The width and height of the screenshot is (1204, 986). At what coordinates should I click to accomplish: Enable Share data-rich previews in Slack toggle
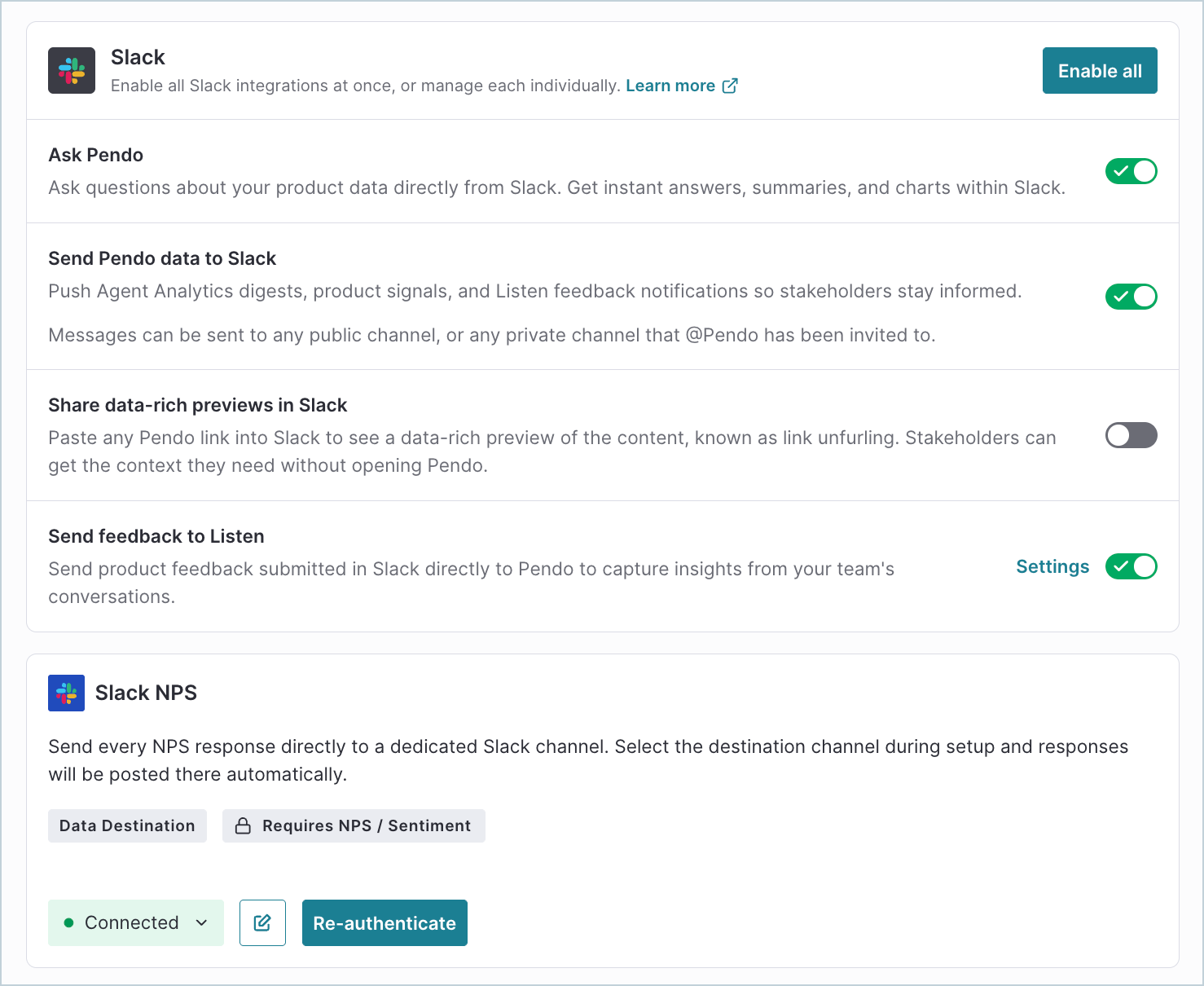[x=1131, y=435]
